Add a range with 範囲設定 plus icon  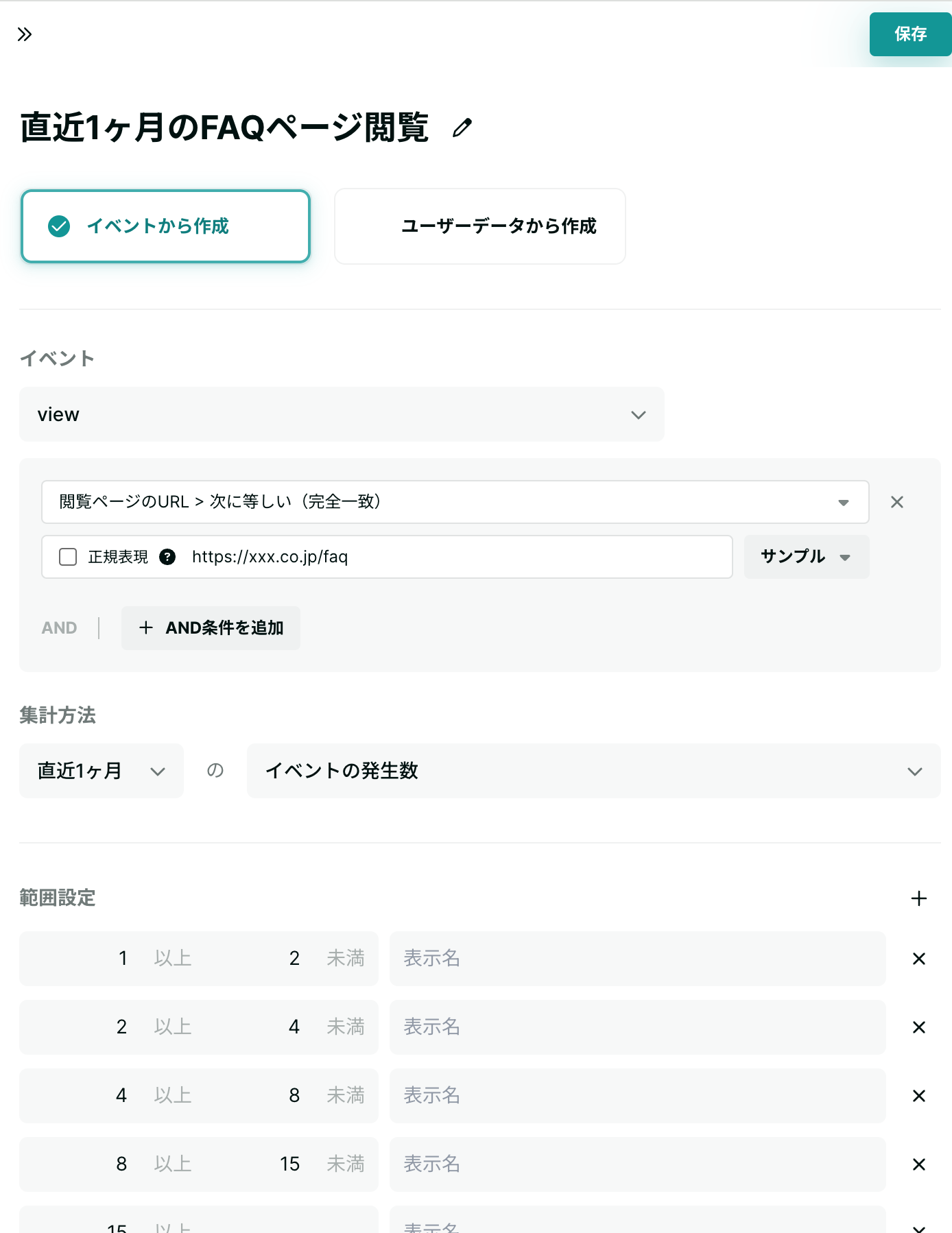point(919,898)
